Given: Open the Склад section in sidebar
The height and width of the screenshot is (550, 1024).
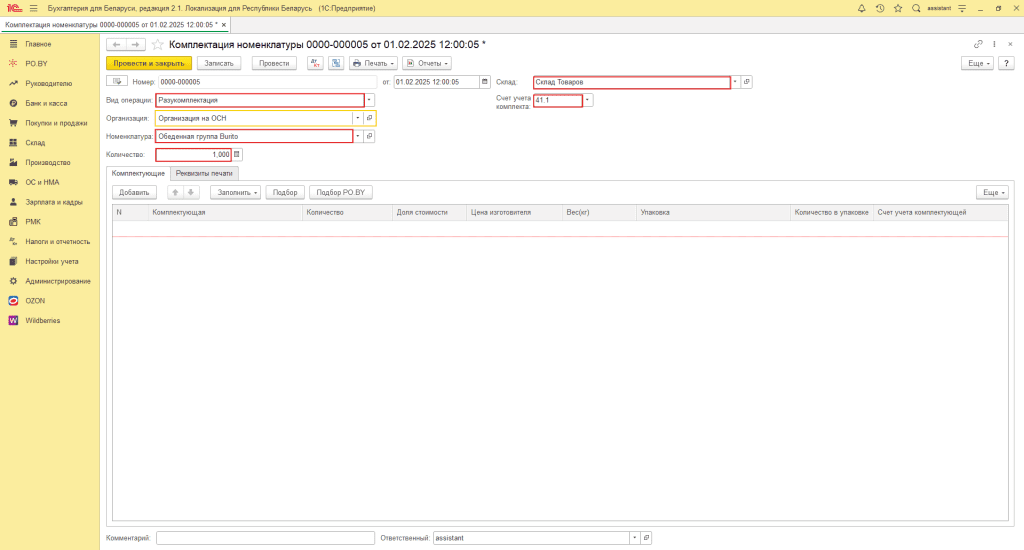Looking at the screenshot, I should click(x=35, y=142).
